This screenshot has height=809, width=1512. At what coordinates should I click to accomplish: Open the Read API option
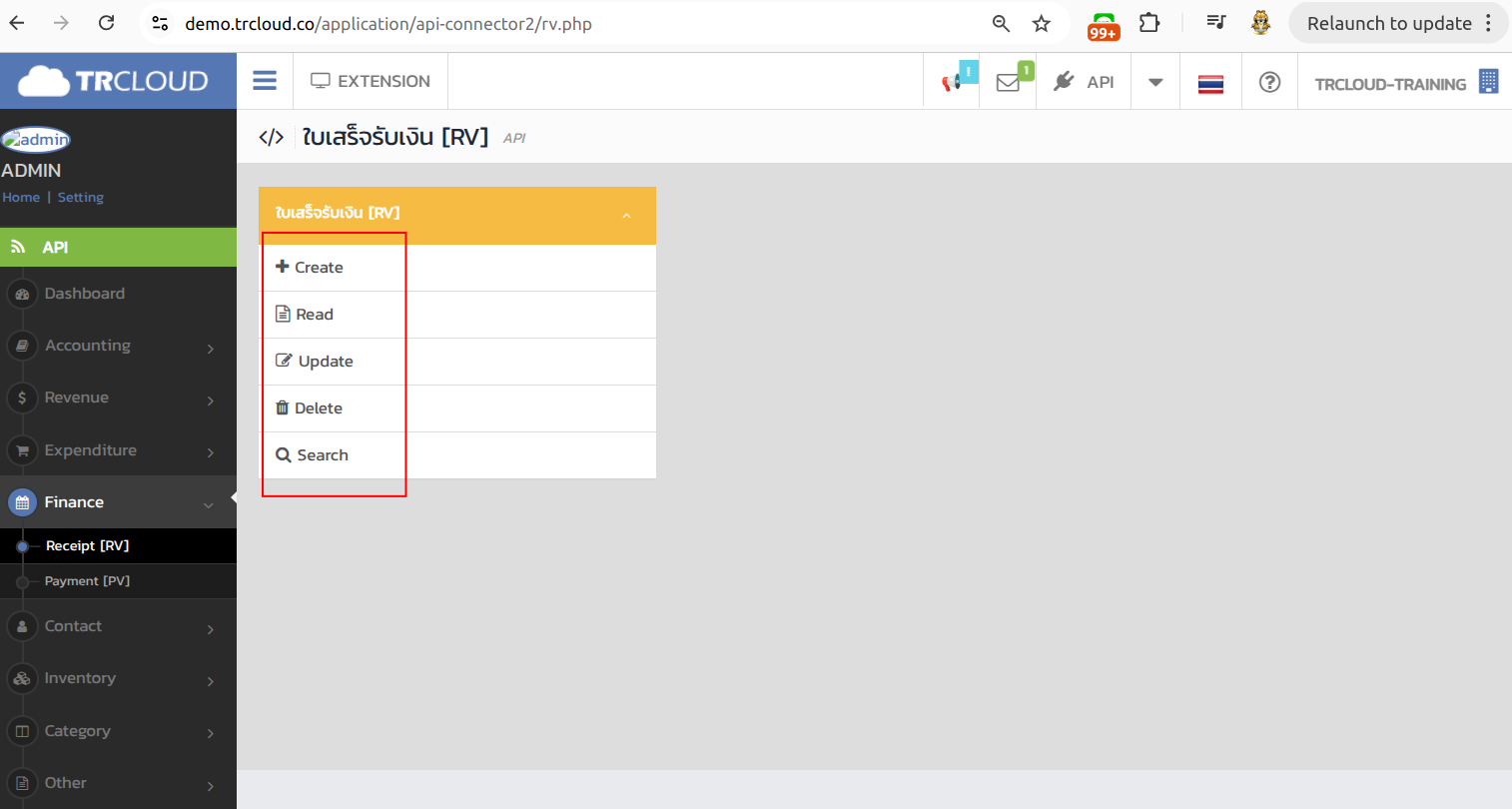[x=457, y=315]
